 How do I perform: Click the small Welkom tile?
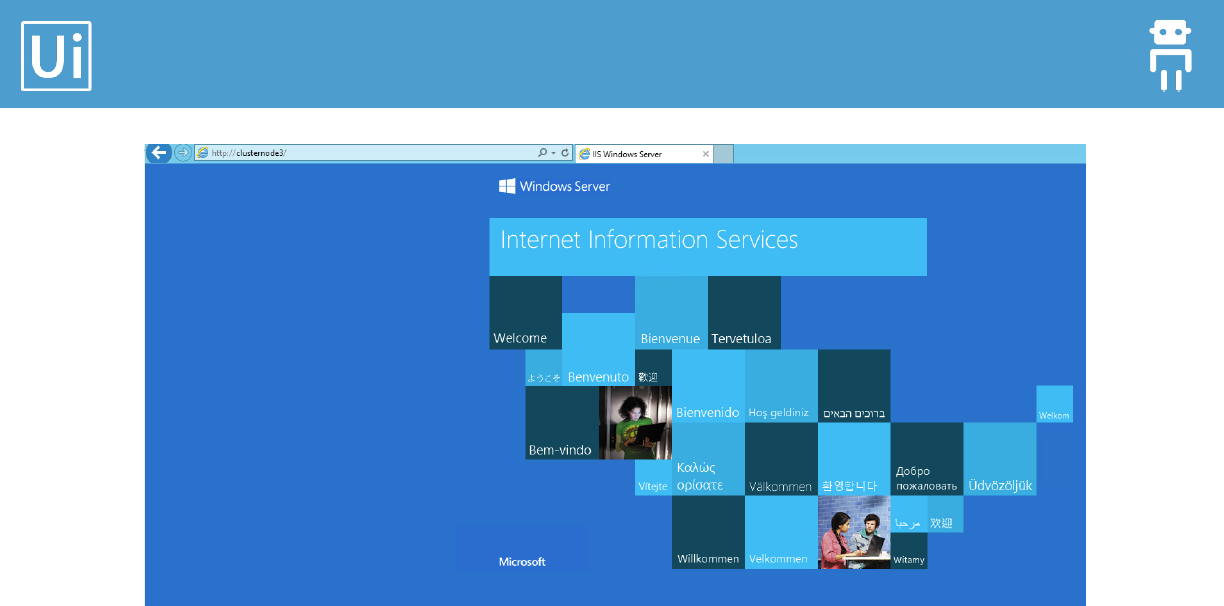(x=1054, y=404)
